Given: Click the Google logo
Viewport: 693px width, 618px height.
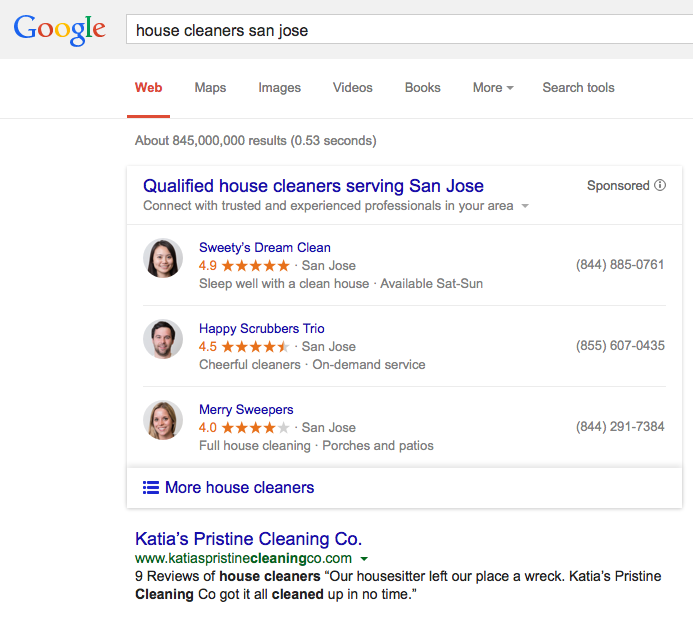Looking at the screenshot, I should tap(59, 29).
